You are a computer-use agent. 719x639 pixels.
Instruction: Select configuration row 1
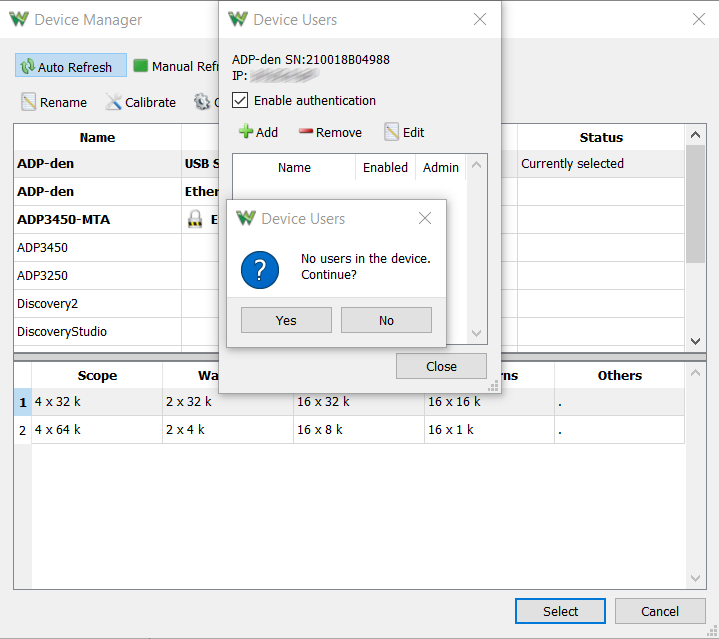22,402
